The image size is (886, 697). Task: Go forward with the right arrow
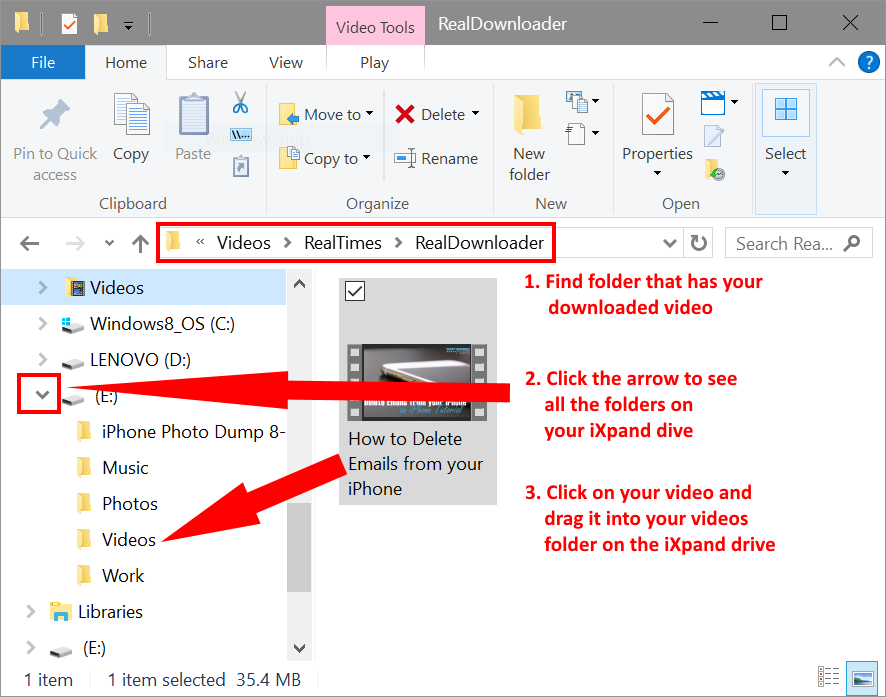[75, 243]
